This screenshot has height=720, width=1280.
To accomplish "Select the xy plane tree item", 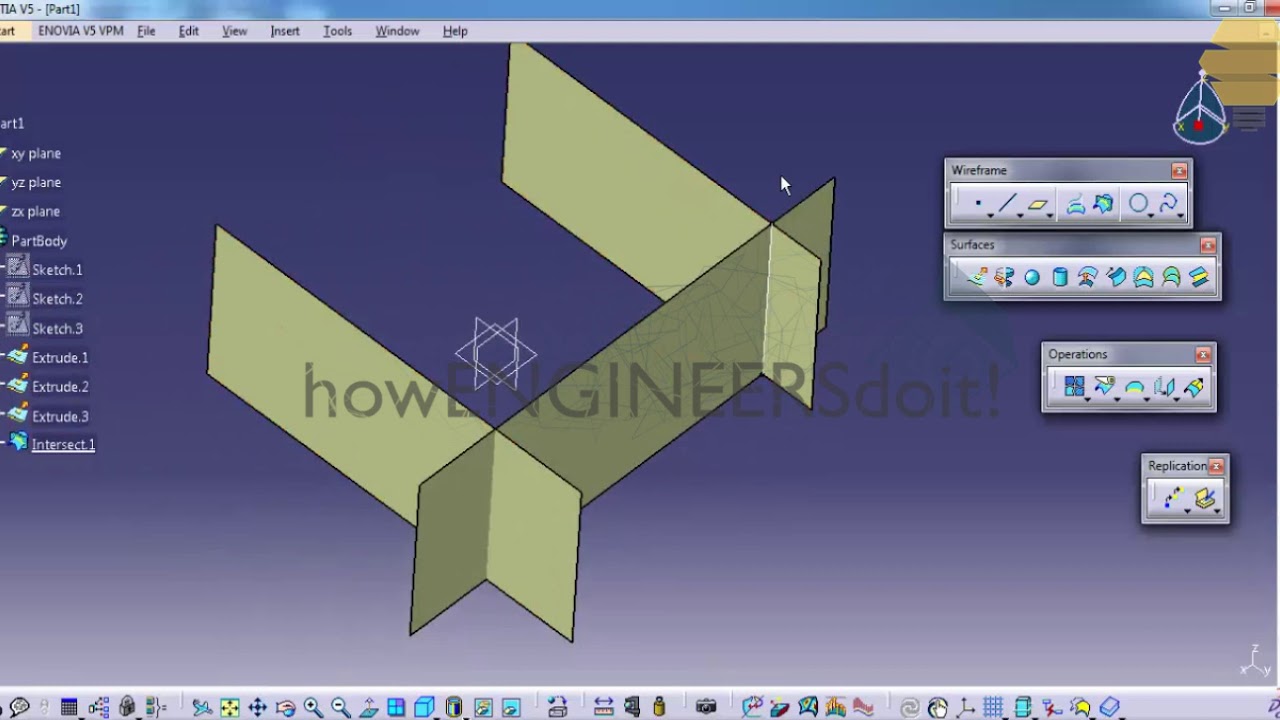I will coord(36,154).
